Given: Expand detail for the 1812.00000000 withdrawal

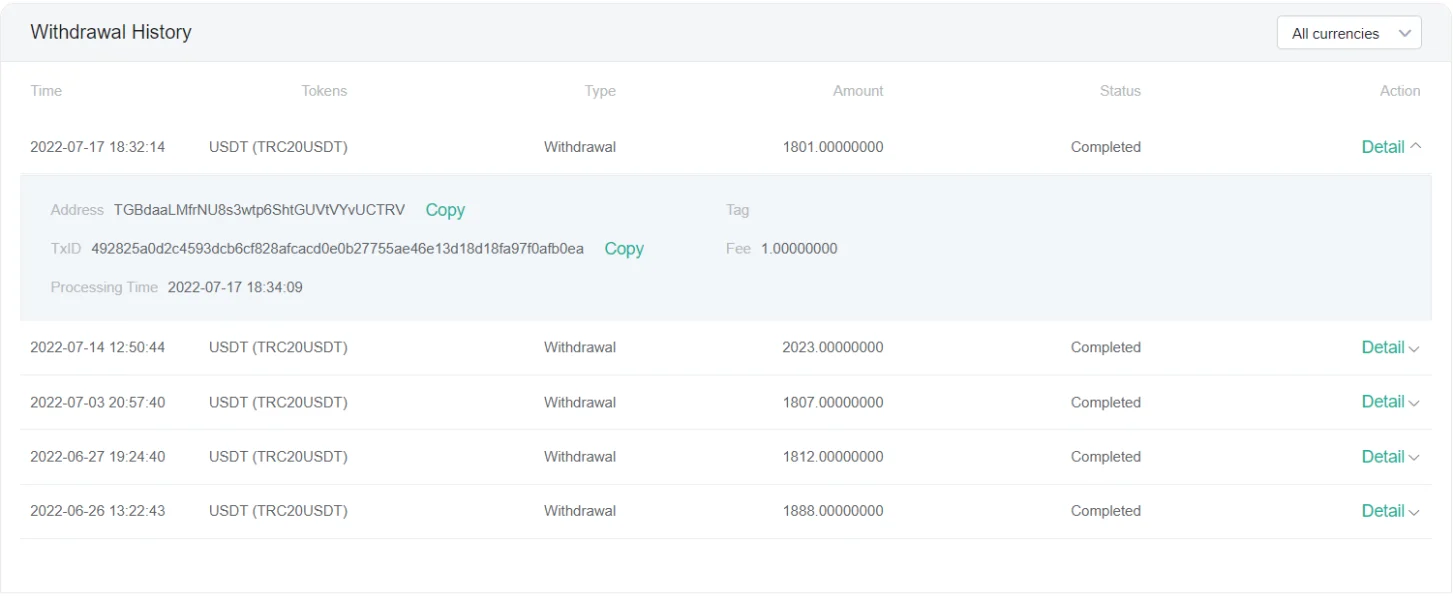Looking at the screenshot, I should point(1390,457).
